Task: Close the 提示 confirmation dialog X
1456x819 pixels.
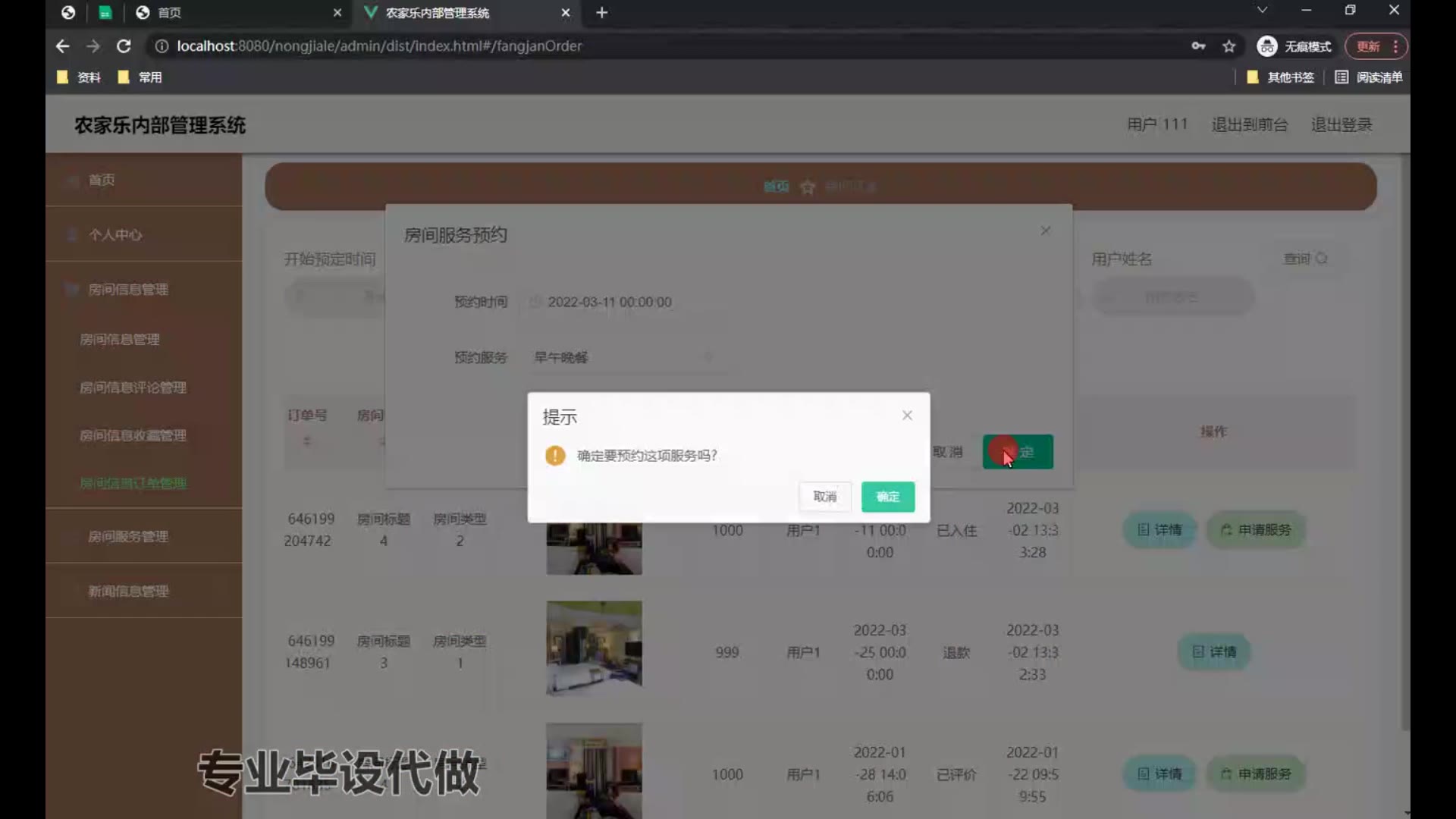Action: (x=907, y=416)
